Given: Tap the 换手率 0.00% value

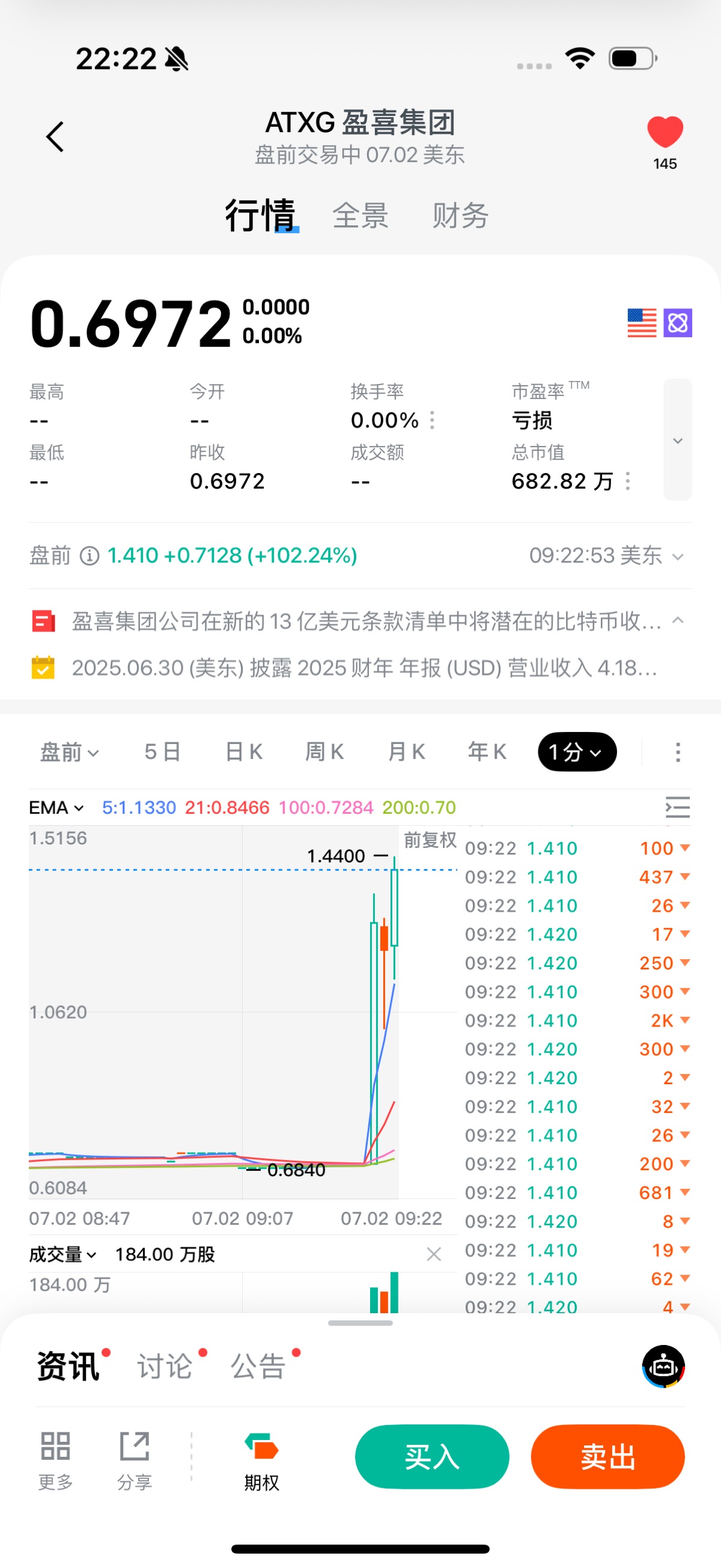Looking at the screenshot, I should pyautogui.click(x=385, y=420).
